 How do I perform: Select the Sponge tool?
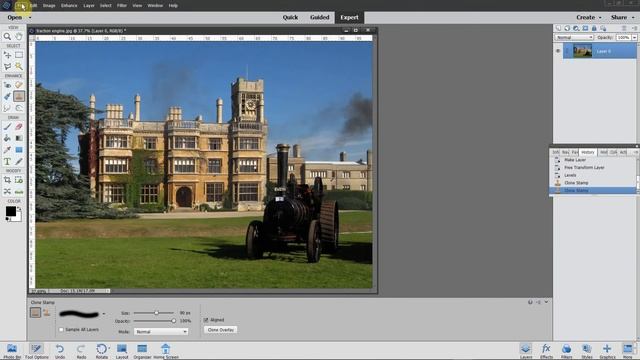19,108
